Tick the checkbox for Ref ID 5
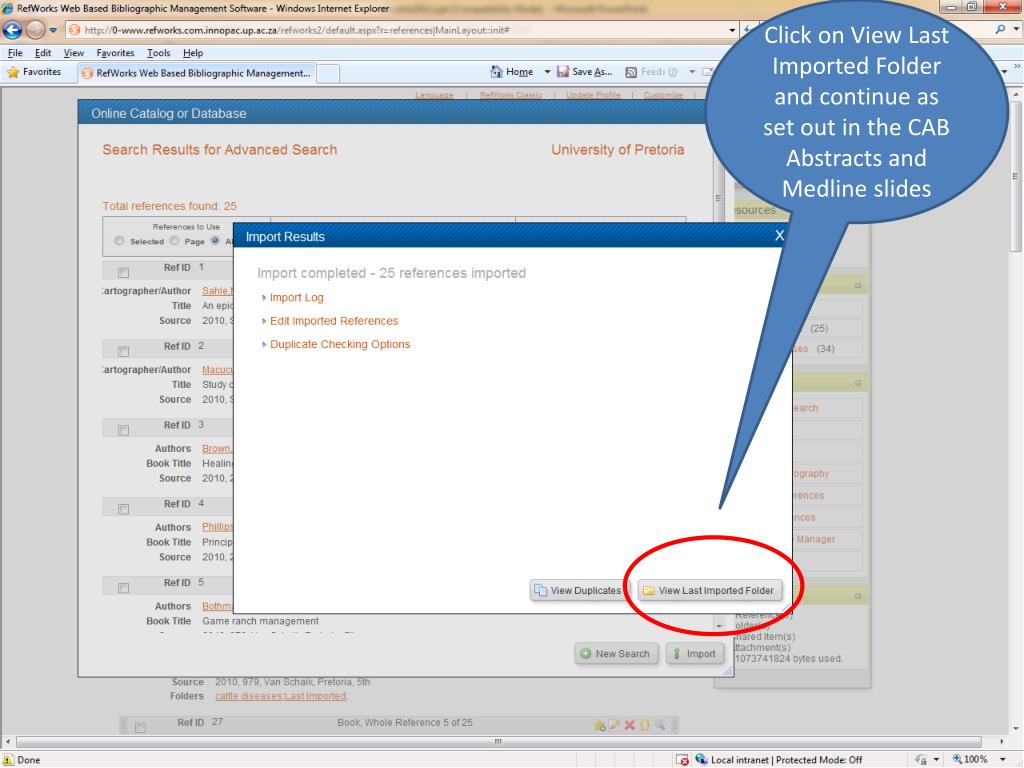This screenshot has height=768, width=1024. point(123,588)
